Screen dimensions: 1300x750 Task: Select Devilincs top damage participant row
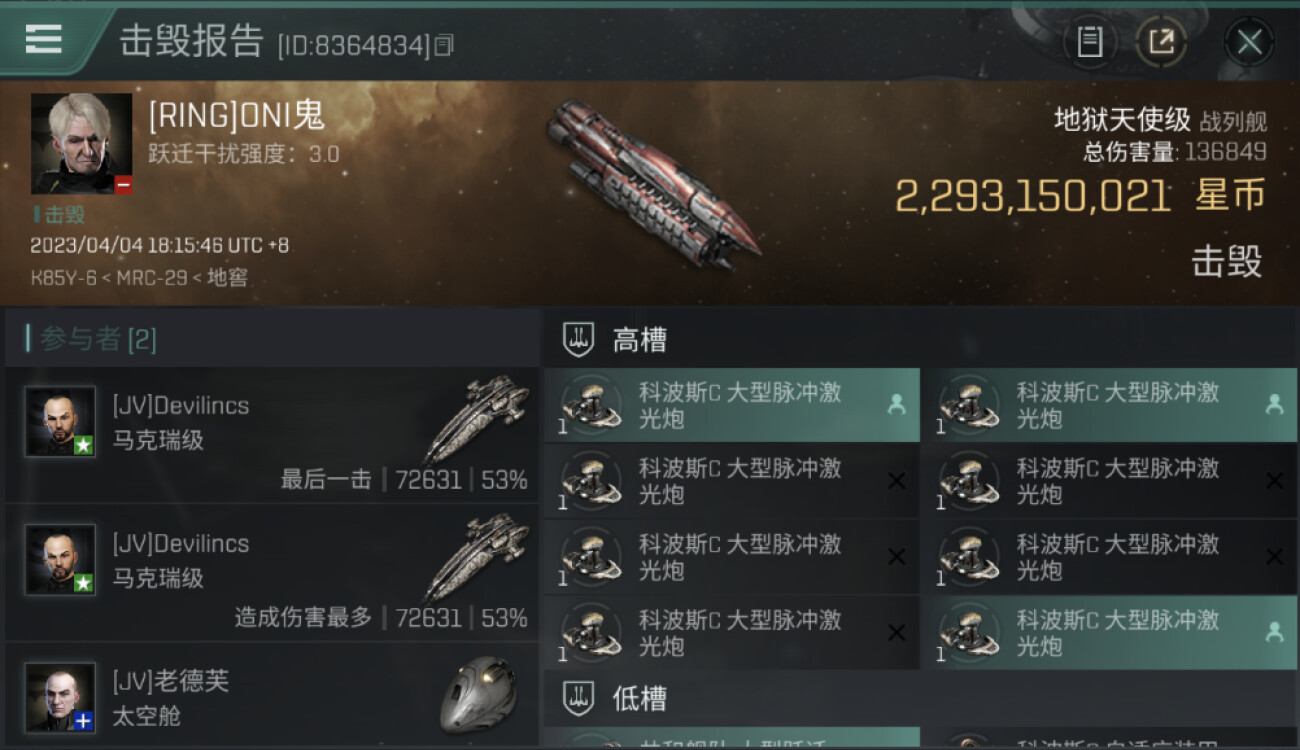click(x=272, y=573)
